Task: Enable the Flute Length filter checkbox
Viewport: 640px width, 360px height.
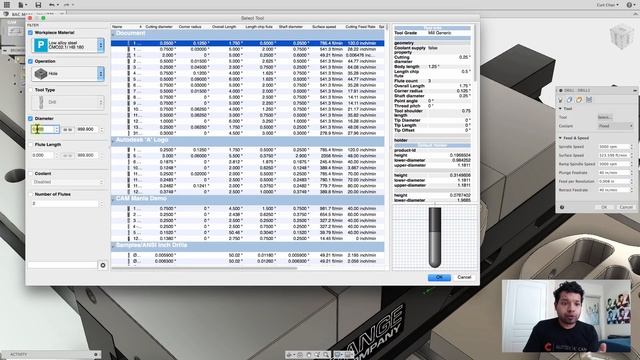Action: (31, 144)
